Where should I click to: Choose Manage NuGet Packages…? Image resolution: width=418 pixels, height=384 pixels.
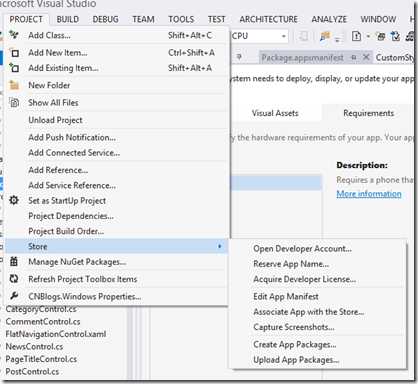(117, 262)
